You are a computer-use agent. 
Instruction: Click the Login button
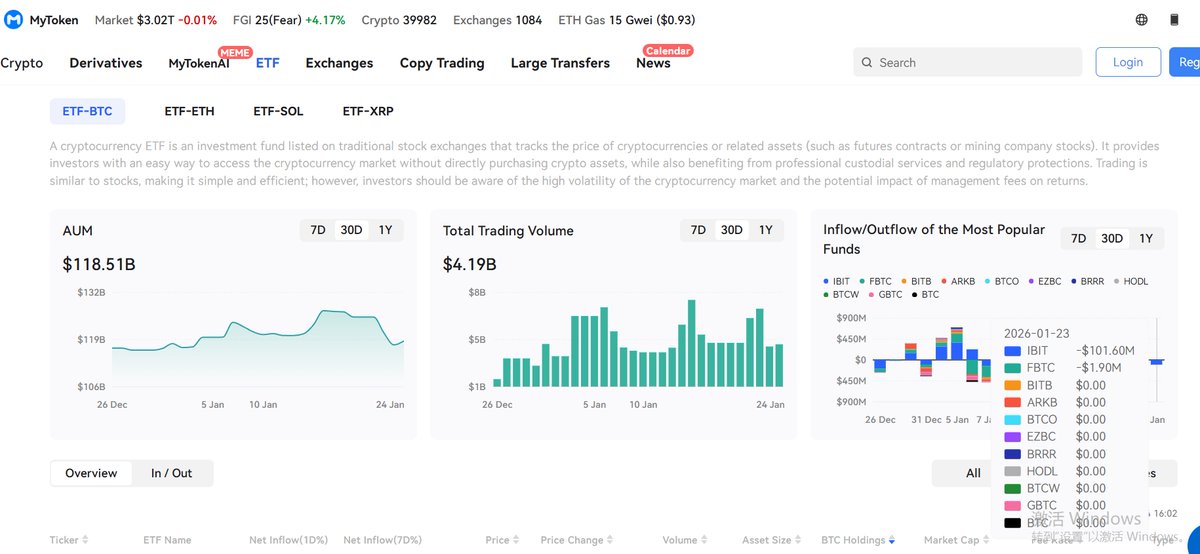[x=1128, y=62]
